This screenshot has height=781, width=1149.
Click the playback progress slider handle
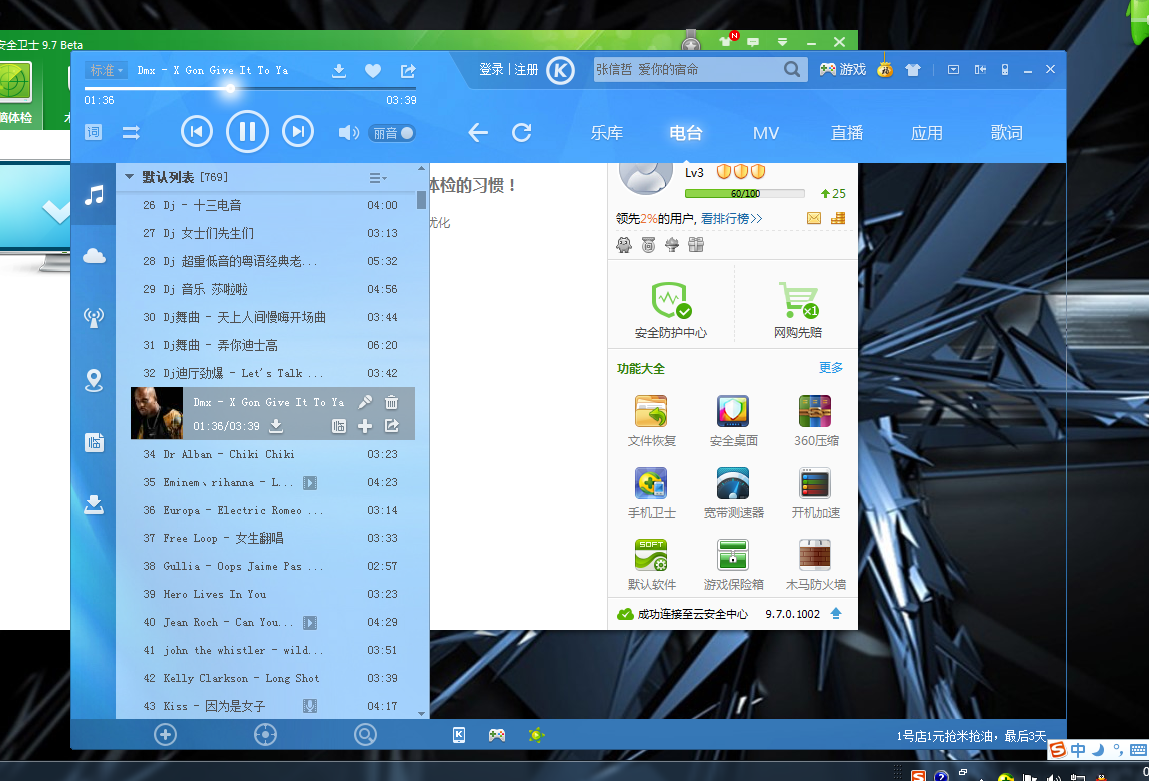(230, 88)
